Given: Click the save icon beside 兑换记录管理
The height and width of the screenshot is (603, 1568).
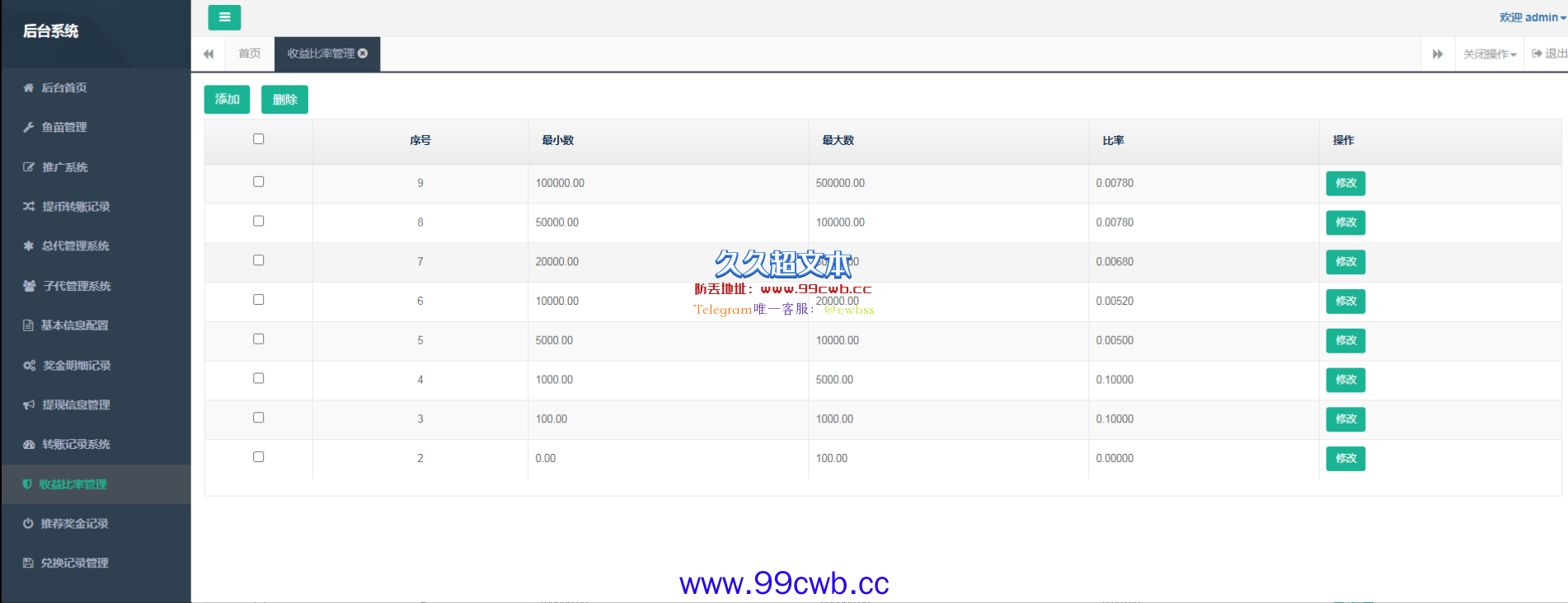Looking at the screenshot, I should pos(28,563).
